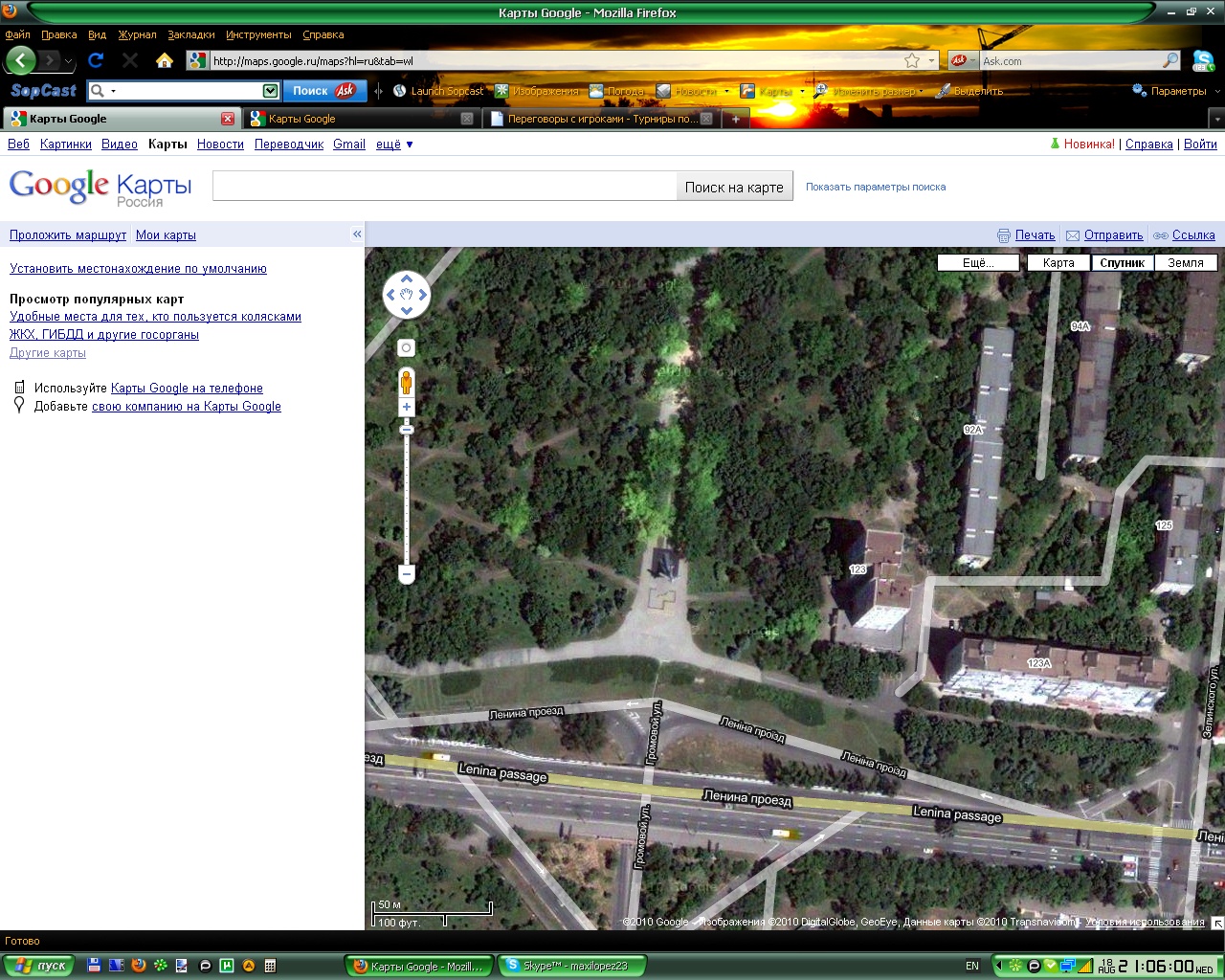Click the Выделить highlight toolbar button

[x=969, y=91]
